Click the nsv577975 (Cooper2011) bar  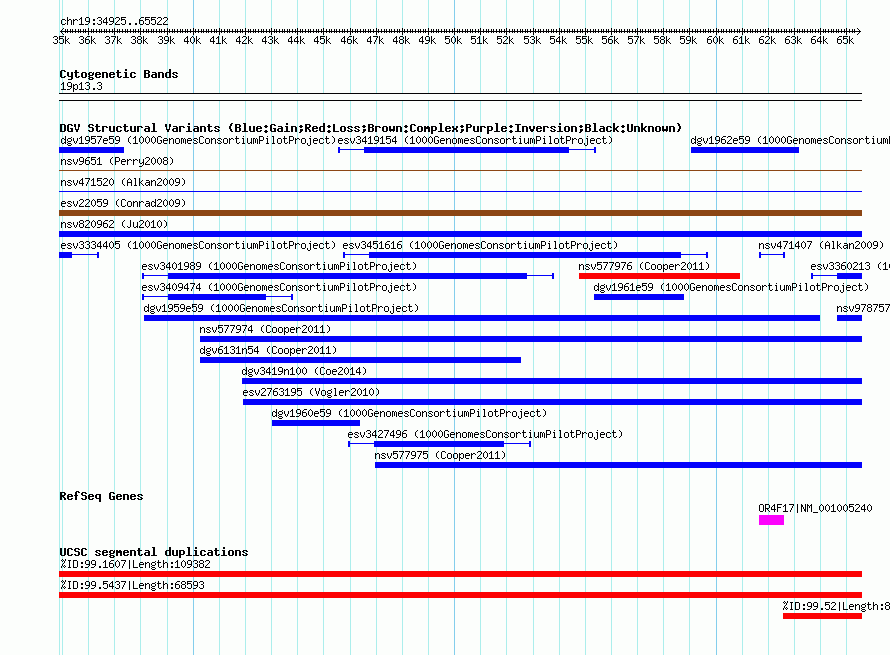coord(618,465)
